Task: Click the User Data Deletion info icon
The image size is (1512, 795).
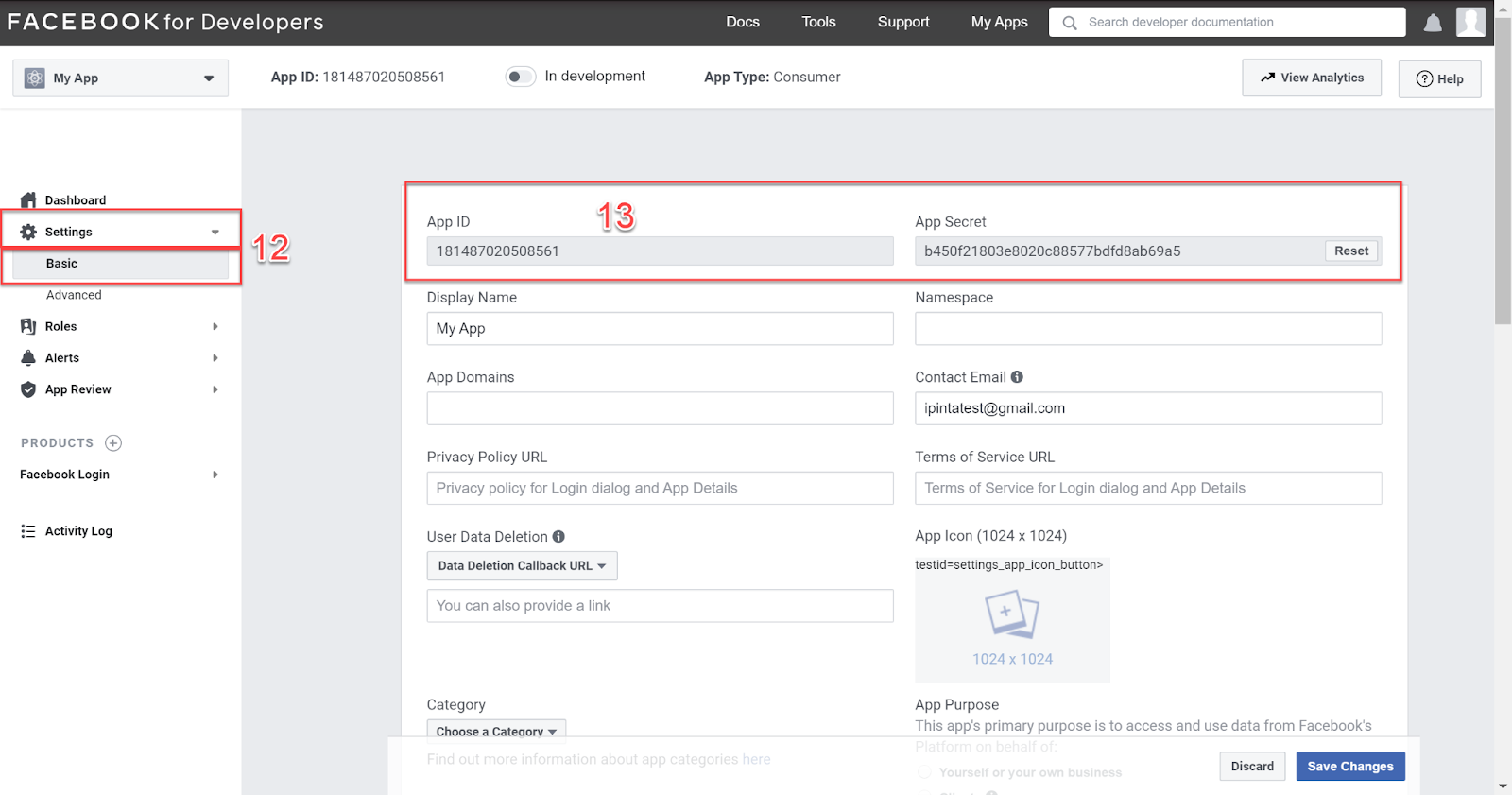Action: 558,536
